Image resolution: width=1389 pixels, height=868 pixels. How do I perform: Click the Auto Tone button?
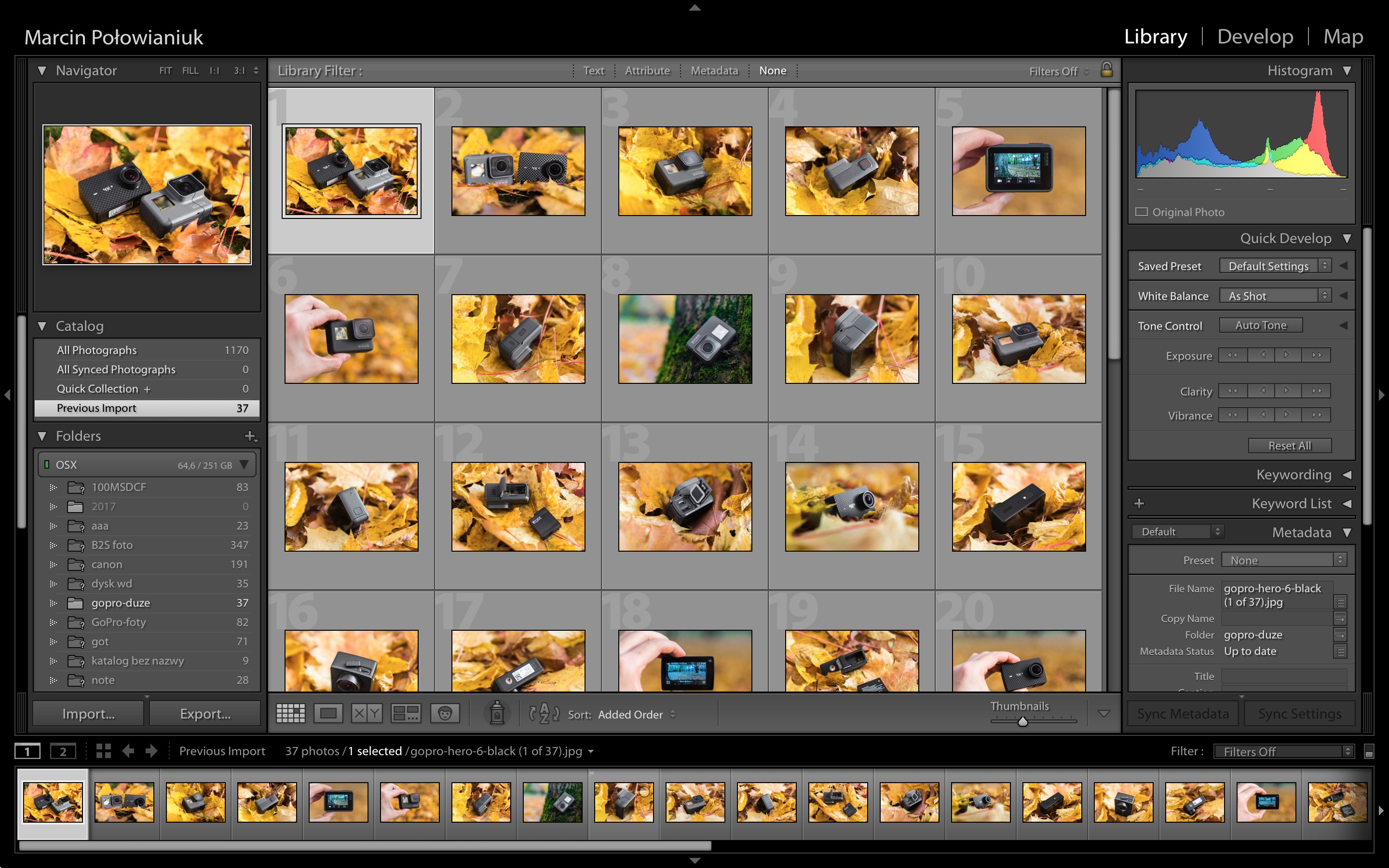pyautogui.click(x=1260, y=325)
